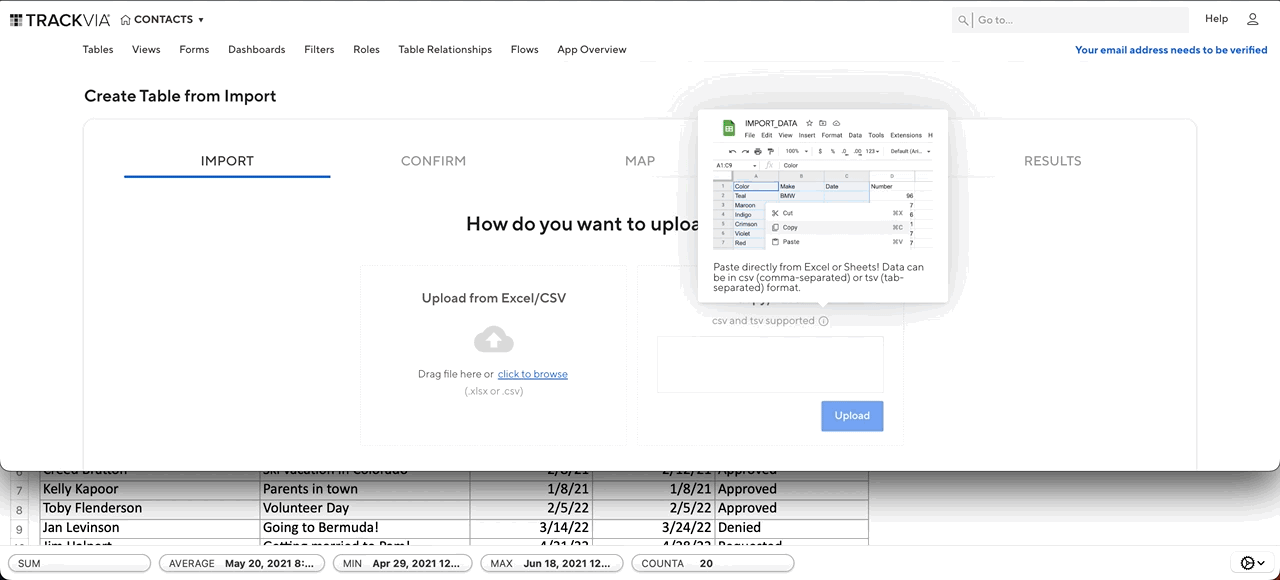Open Help in the top bar

coord(1216,18)
